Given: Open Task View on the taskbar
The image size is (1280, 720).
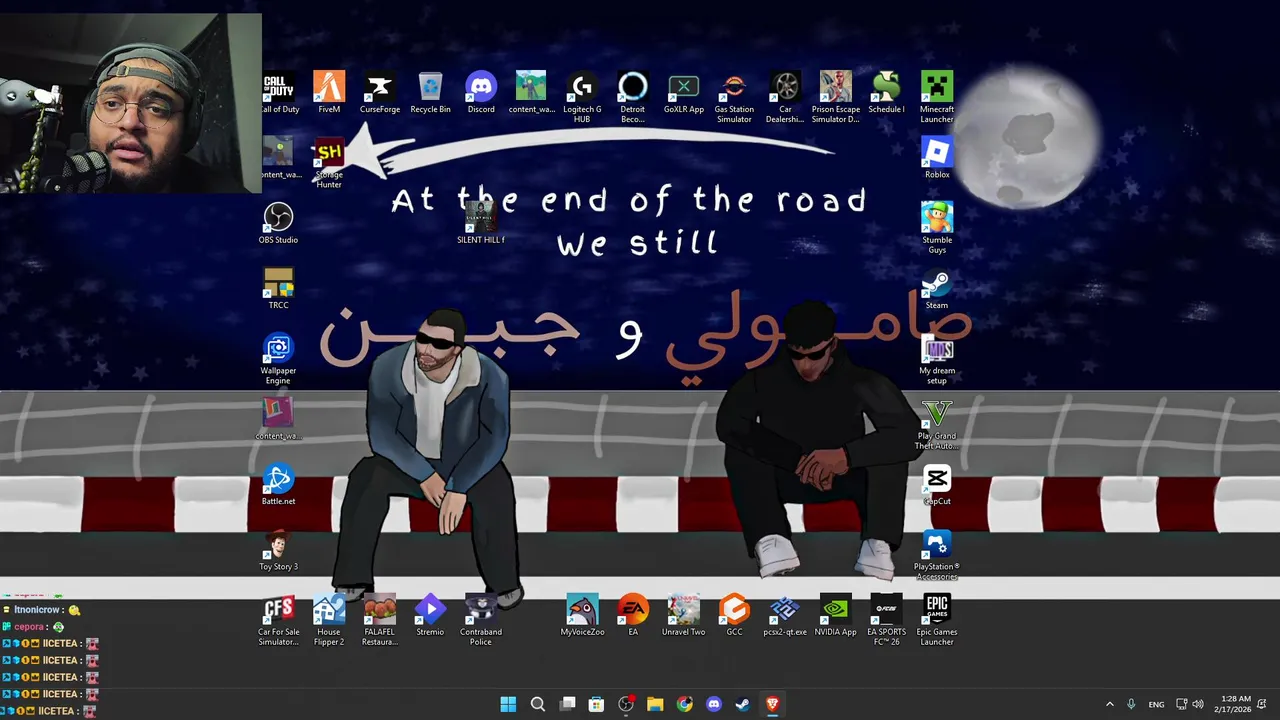Looking at the screenshot, I should pos(567,704).
